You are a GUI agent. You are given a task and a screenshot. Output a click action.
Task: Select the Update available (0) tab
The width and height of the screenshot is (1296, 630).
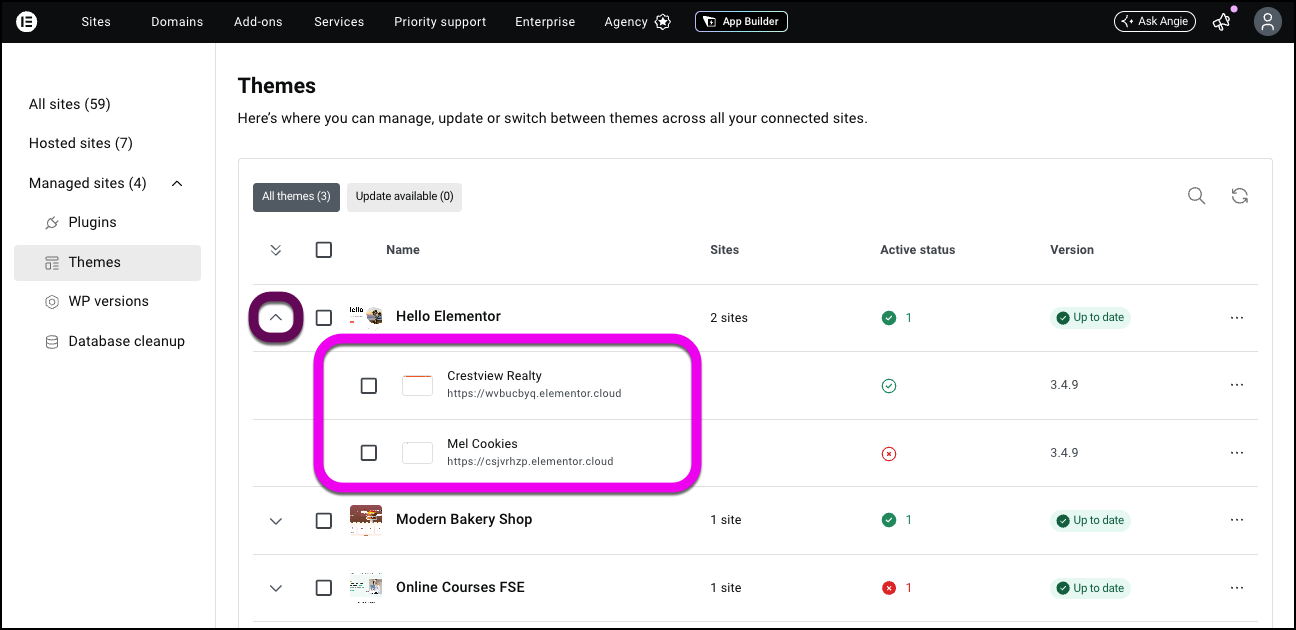(x=405, y=197)
